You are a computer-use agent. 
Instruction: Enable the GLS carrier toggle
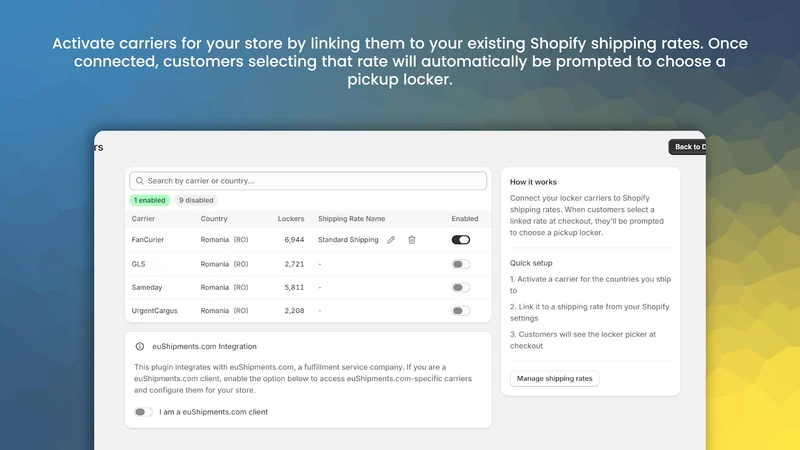point(461,264)
